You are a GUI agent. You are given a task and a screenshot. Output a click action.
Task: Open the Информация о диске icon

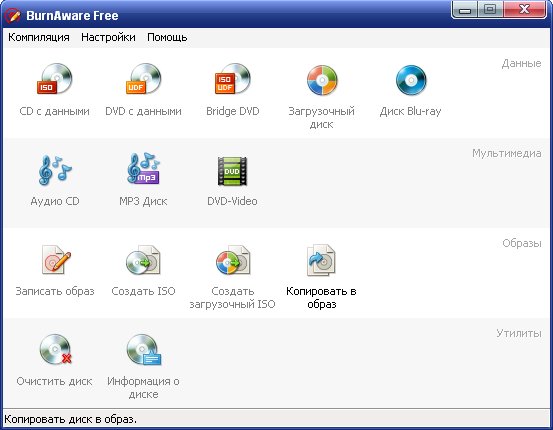click(x=144, y=350)
